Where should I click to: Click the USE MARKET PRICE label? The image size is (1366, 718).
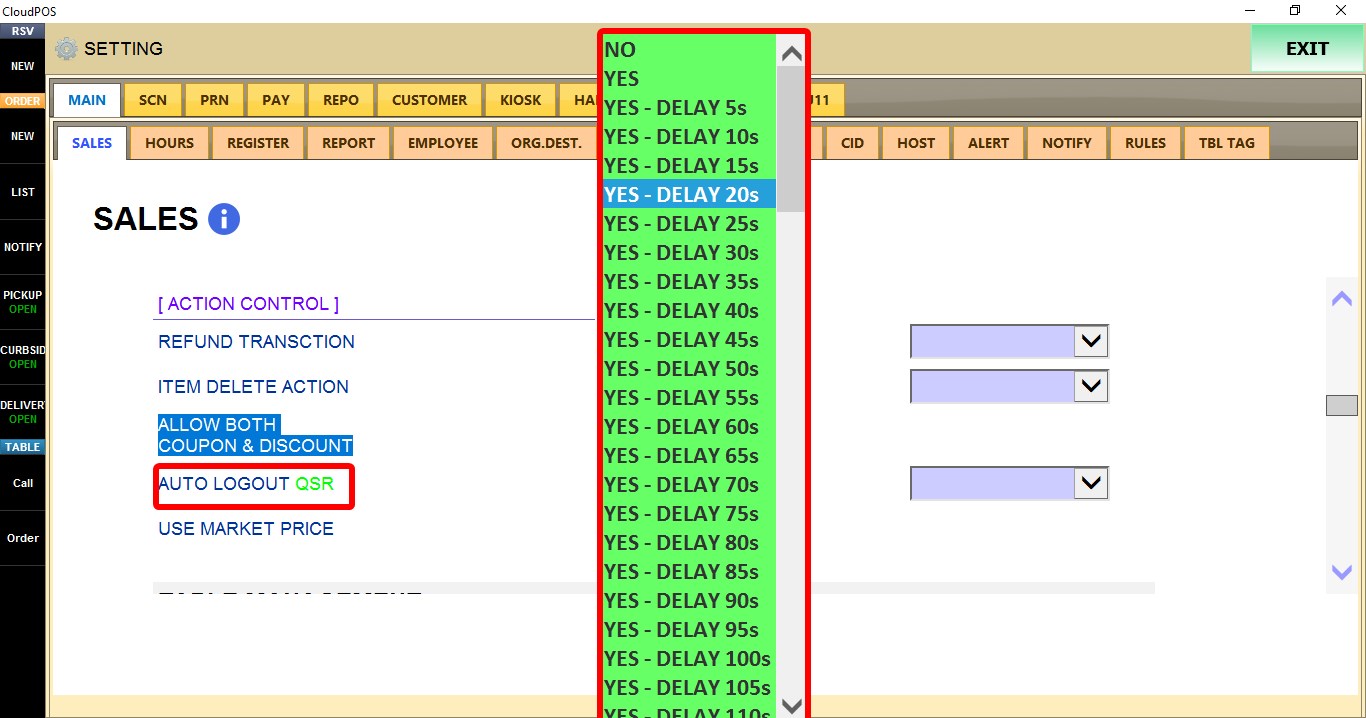(x=246, y=529)
